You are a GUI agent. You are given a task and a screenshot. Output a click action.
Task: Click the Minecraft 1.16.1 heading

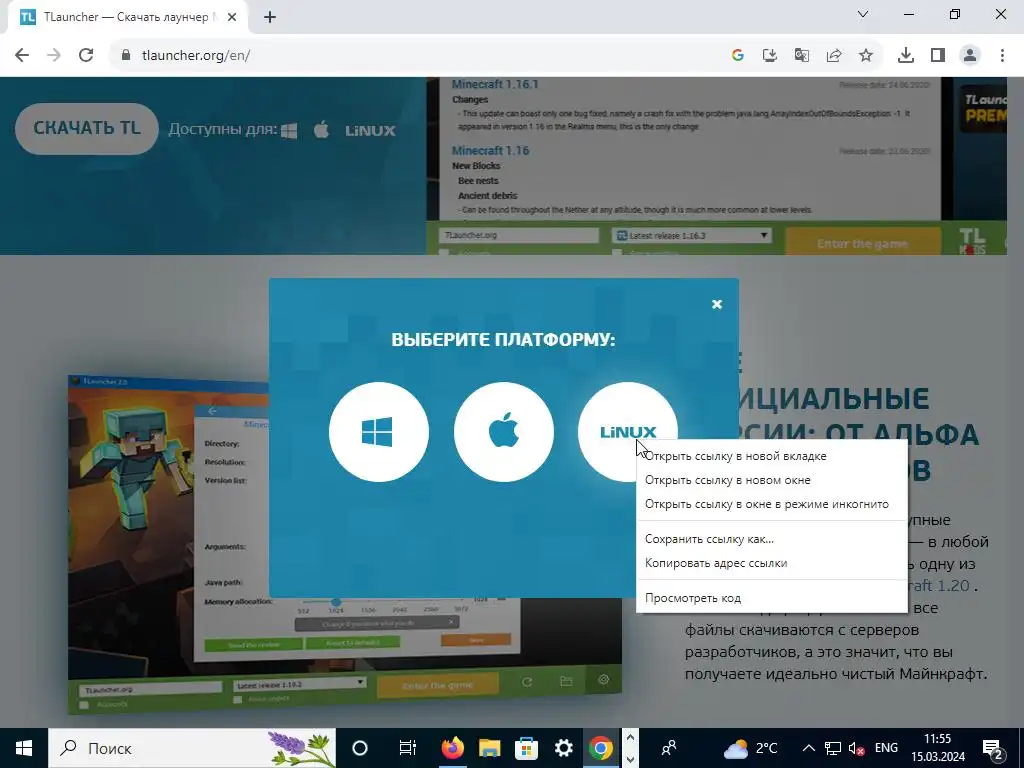(495, 84)
